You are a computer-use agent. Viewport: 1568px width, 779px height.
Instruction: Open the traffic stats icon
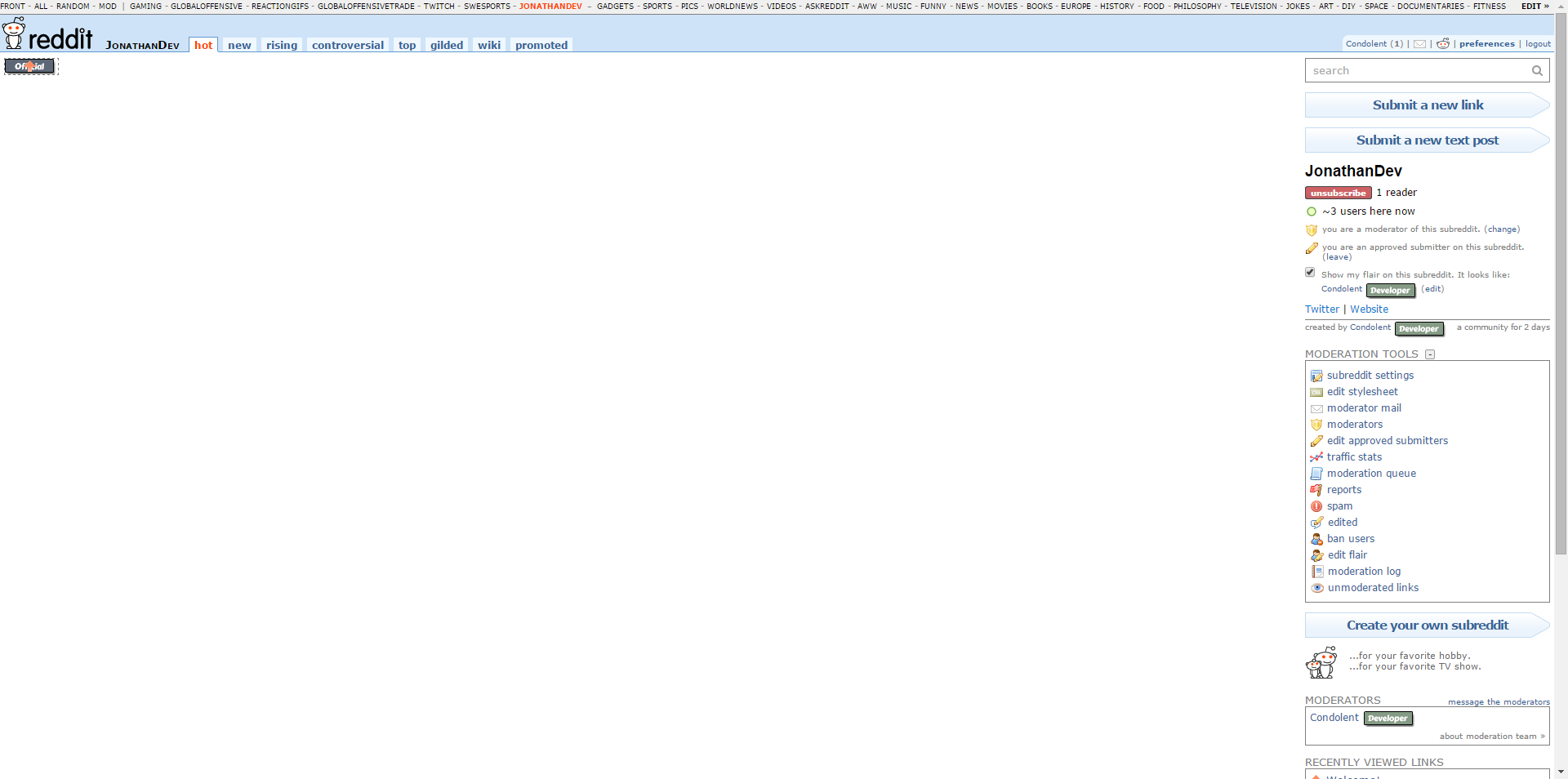pyautogui.click(x=1316, y=457)
